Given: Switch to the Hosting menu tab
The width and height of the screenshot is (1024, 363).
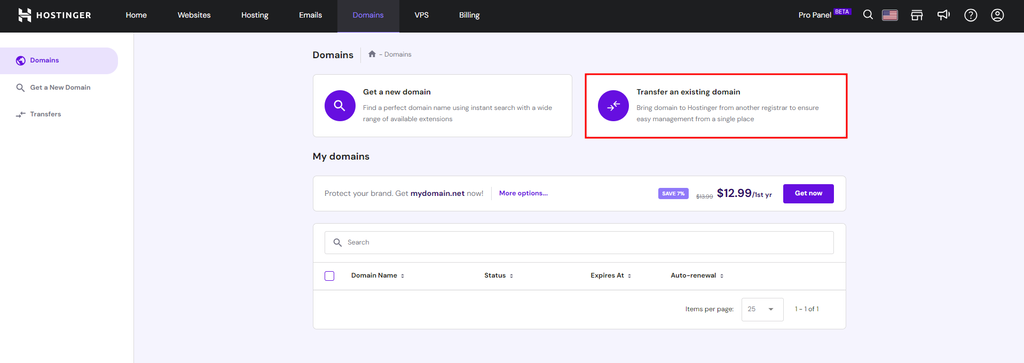Looking at the screenshot, I should click(255, 15).
